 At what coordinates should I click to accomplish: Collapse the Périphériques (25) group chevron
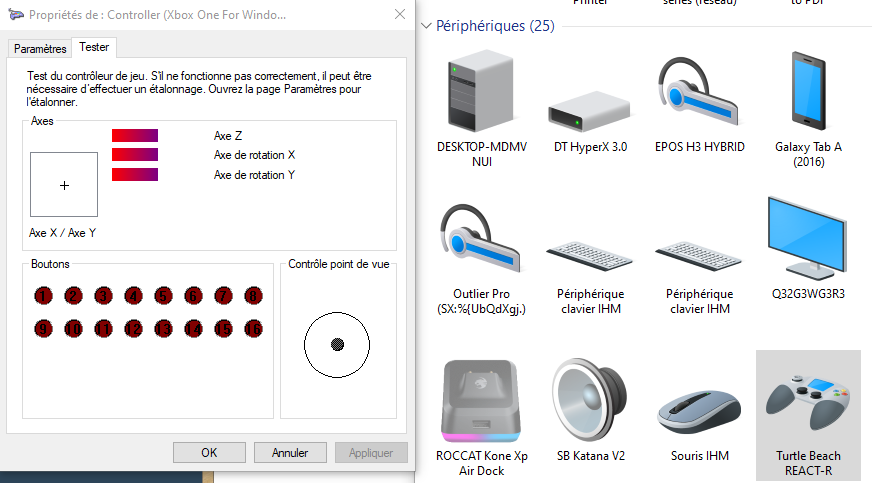click(x=427, y=26)
